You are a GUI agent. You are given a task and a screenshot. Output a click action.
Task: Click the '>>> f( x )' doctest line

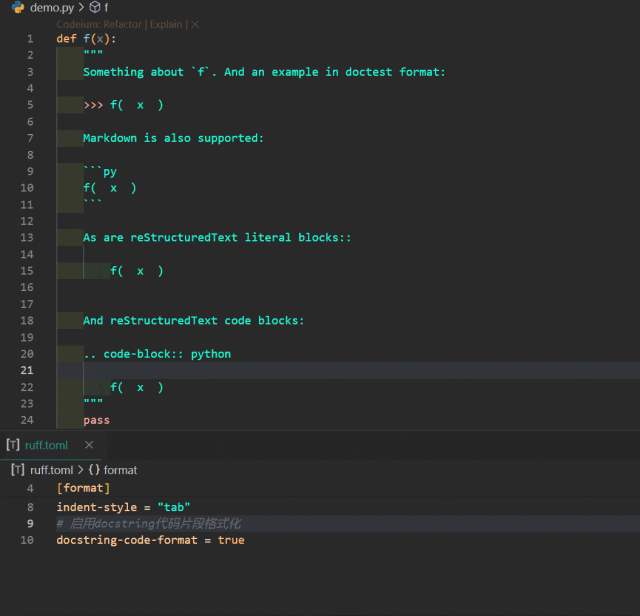point(123,105)
